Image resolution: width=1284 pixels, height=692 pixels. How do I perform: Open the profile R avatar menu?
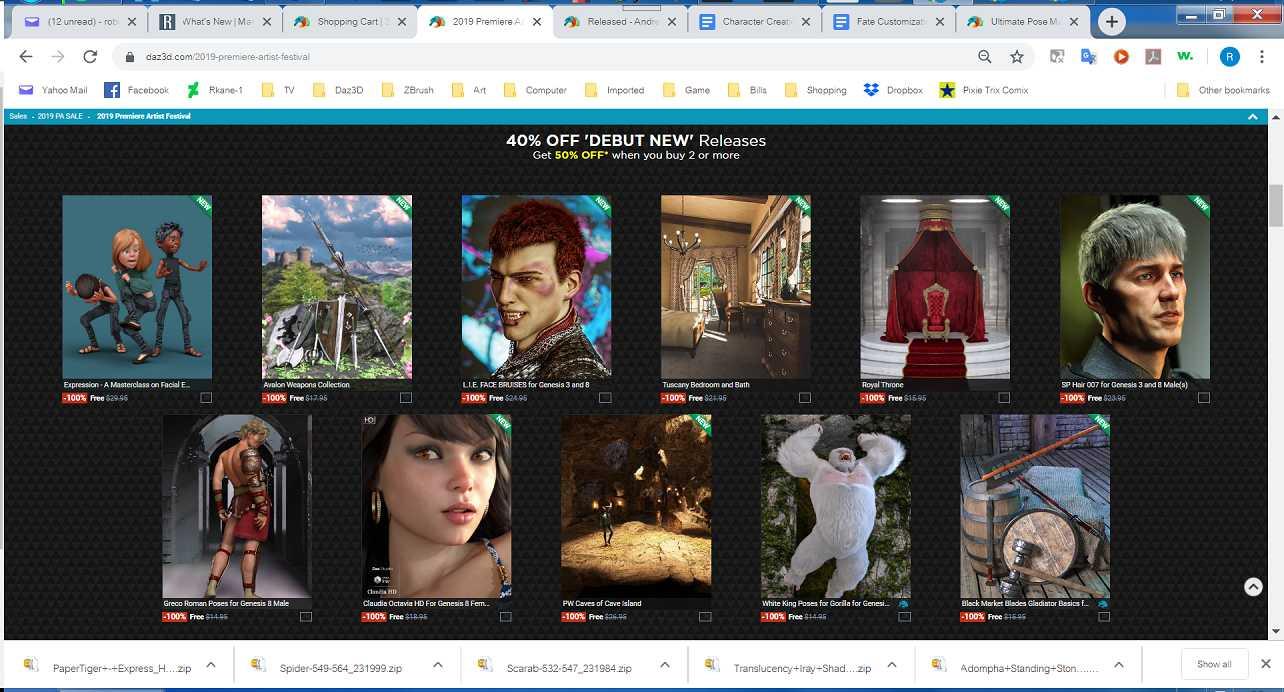point(1229,57)
